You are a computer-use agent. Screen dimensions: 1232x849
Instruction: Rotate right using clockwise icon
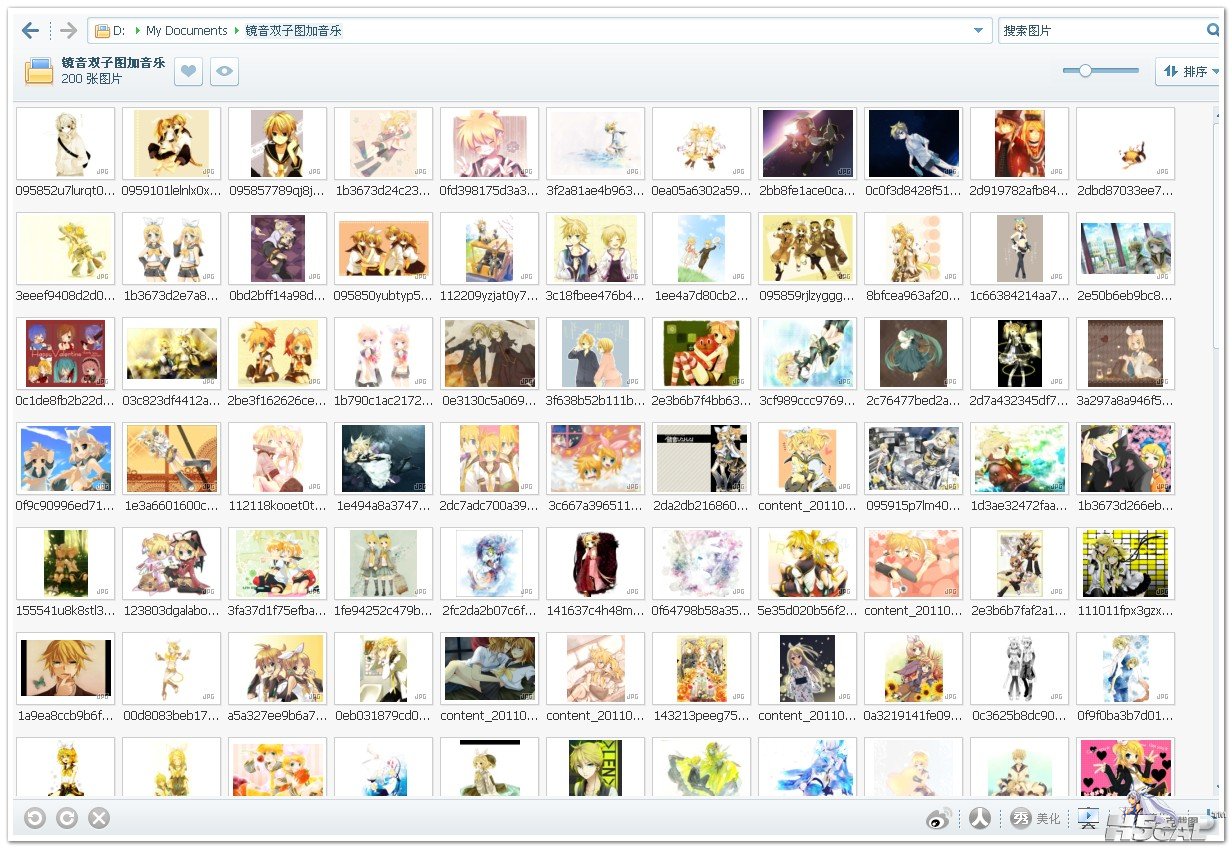[67, 818]
